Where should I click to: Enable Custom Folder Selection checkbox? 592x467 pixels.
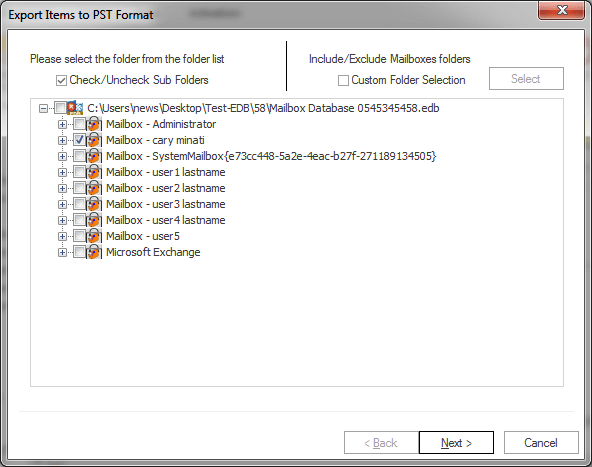click(343, 80)
